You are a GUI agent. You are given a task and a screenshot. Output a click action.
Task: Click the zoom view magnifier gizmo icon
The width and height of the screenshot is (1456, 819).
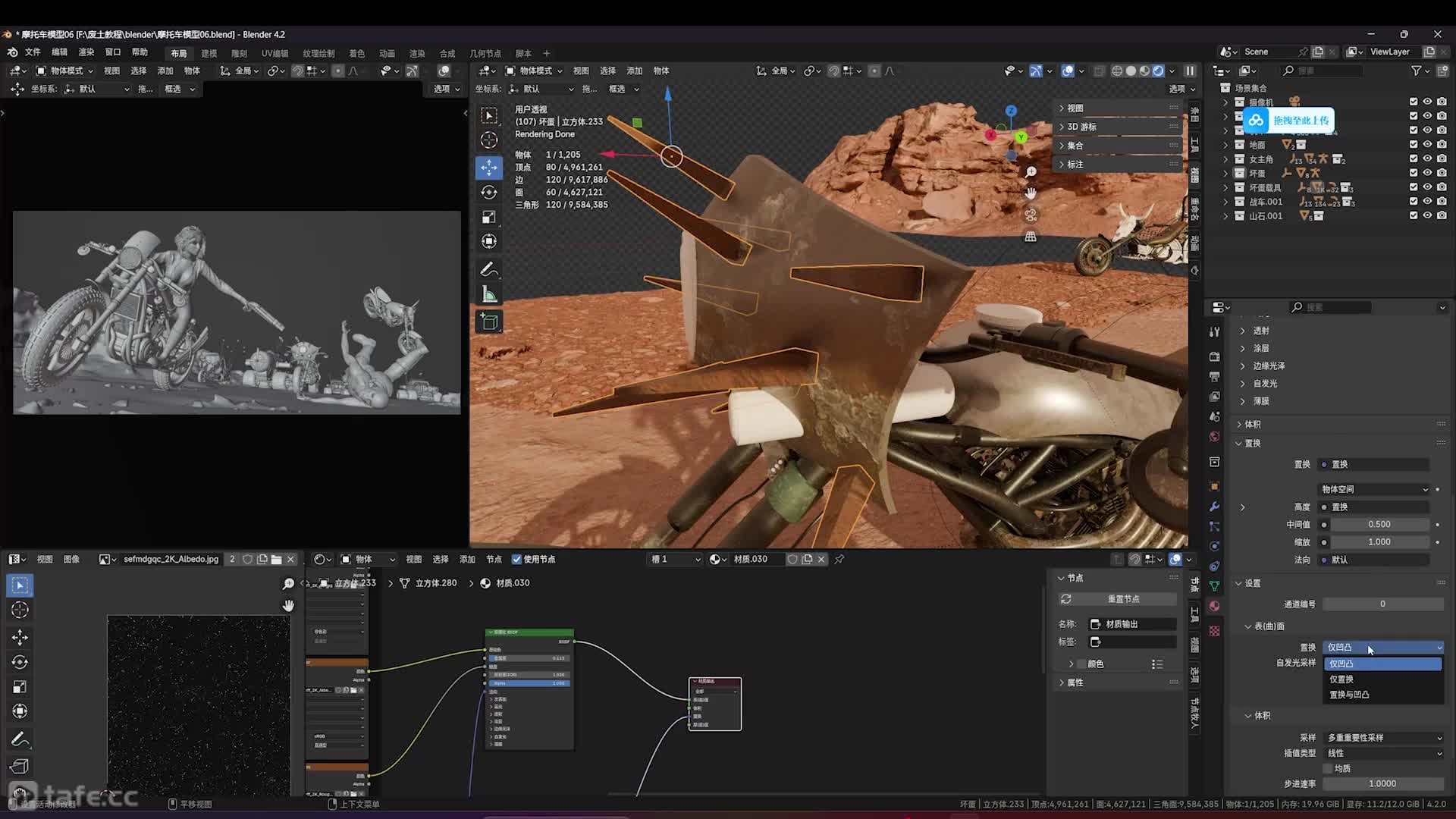pyautogui.click(x=1031, y=172)
